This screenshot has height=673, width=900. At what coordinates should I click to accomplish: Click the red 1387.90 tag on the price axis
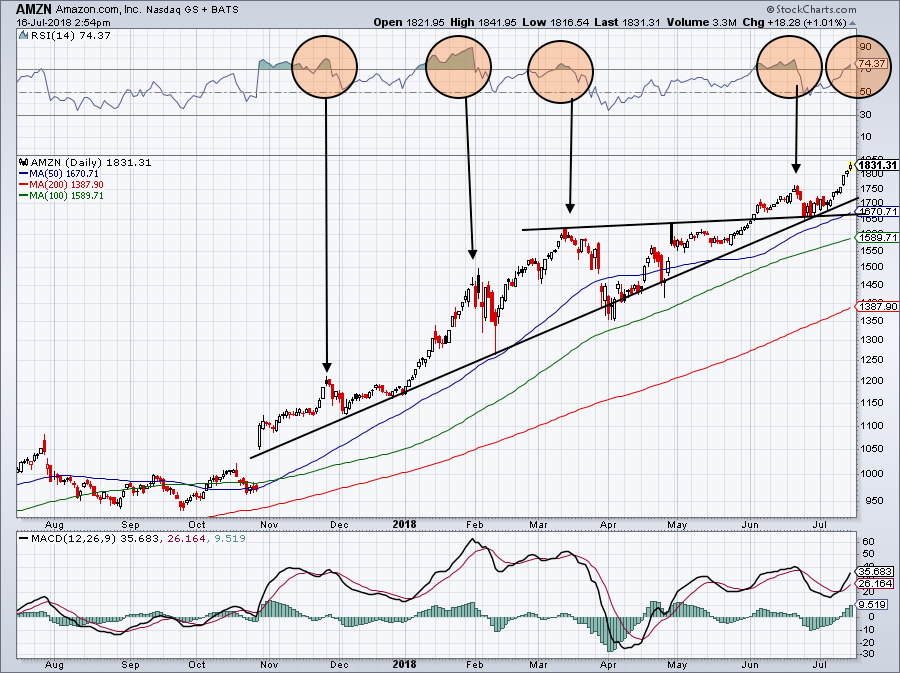[878, 306]
